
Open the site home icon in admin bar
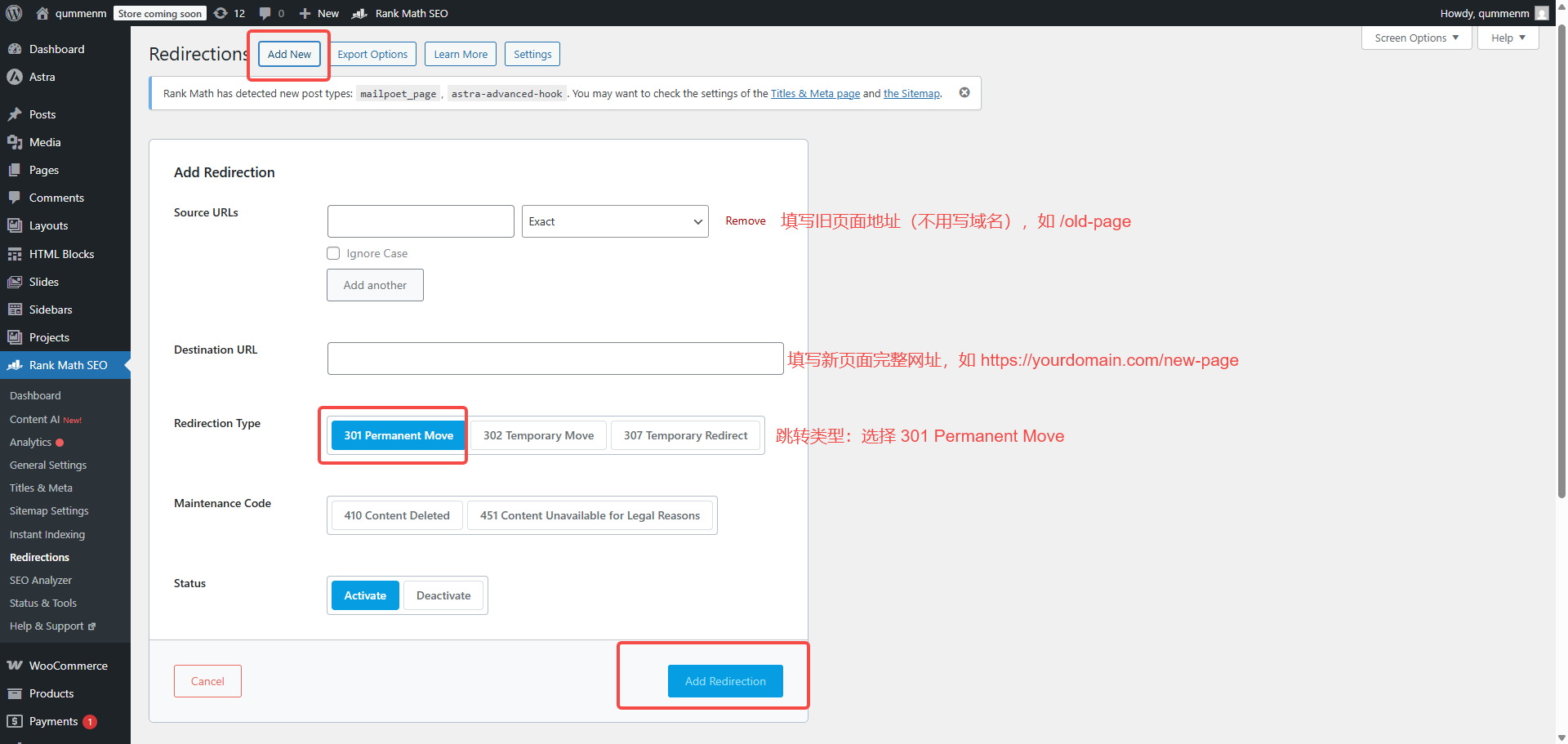pyautogui.click(x=42, y=13)
